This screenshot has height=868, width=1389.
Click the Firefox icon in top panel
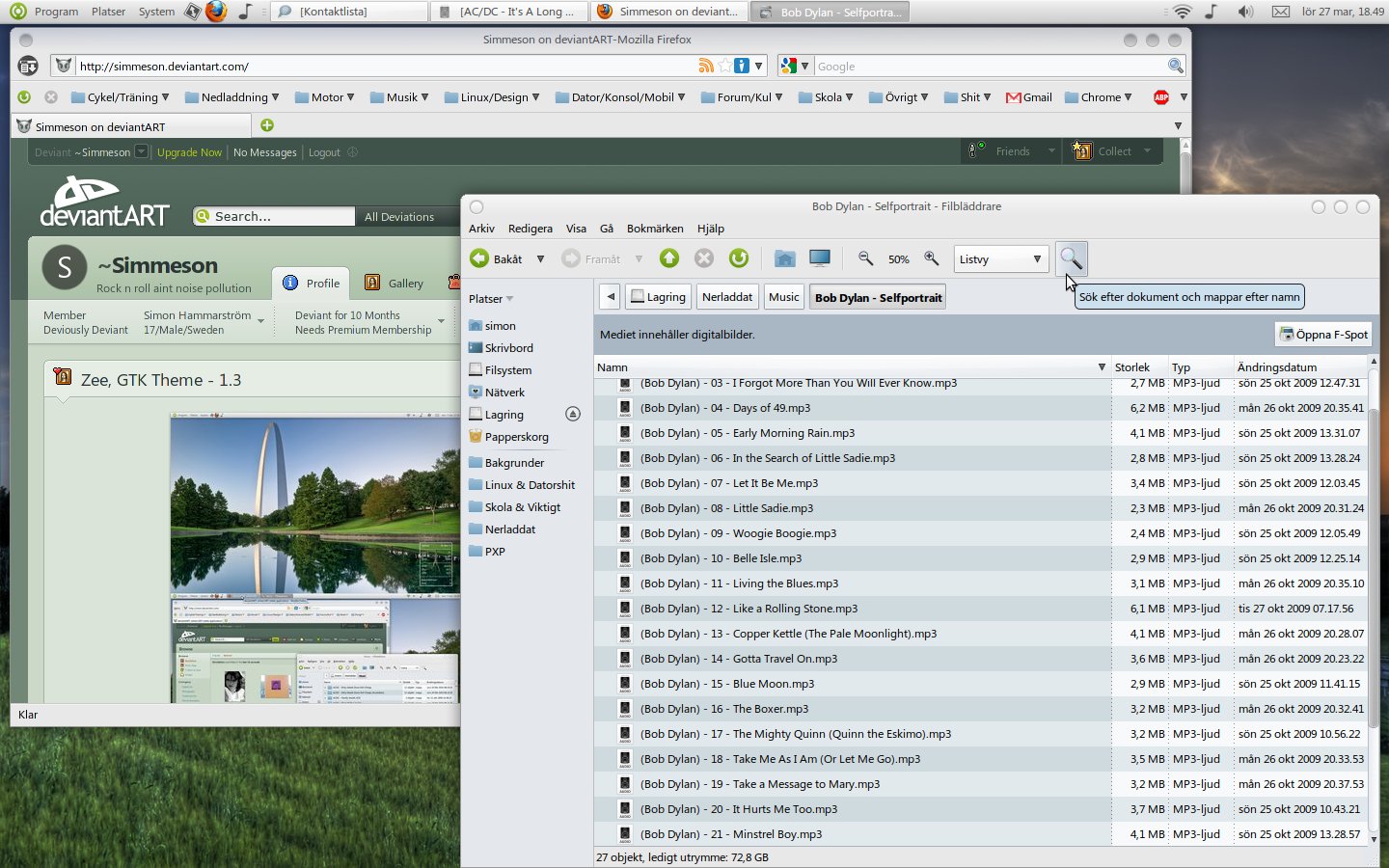click(216, 12)
